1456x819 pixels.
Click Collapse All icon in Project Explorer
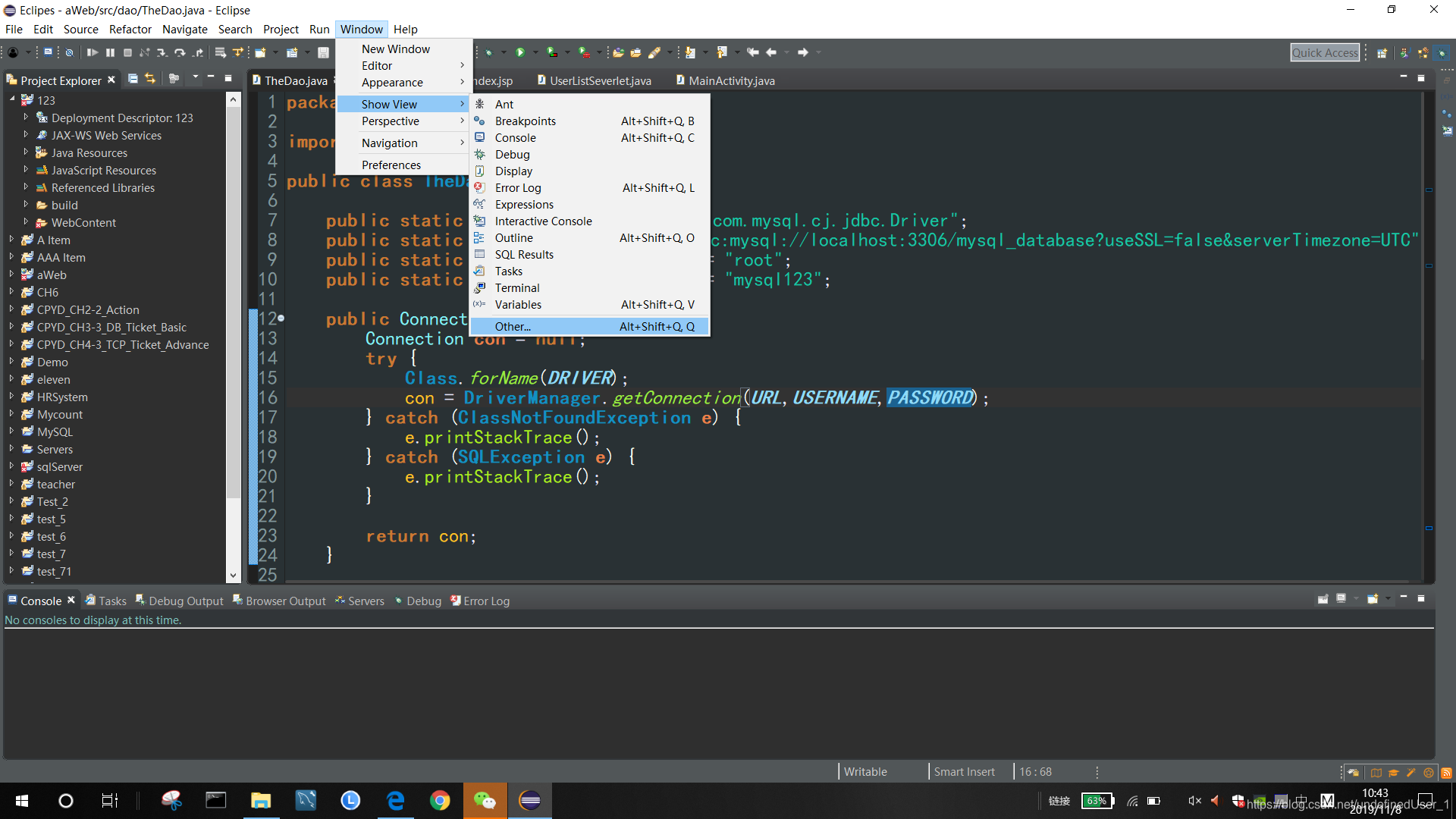[133, 79]
